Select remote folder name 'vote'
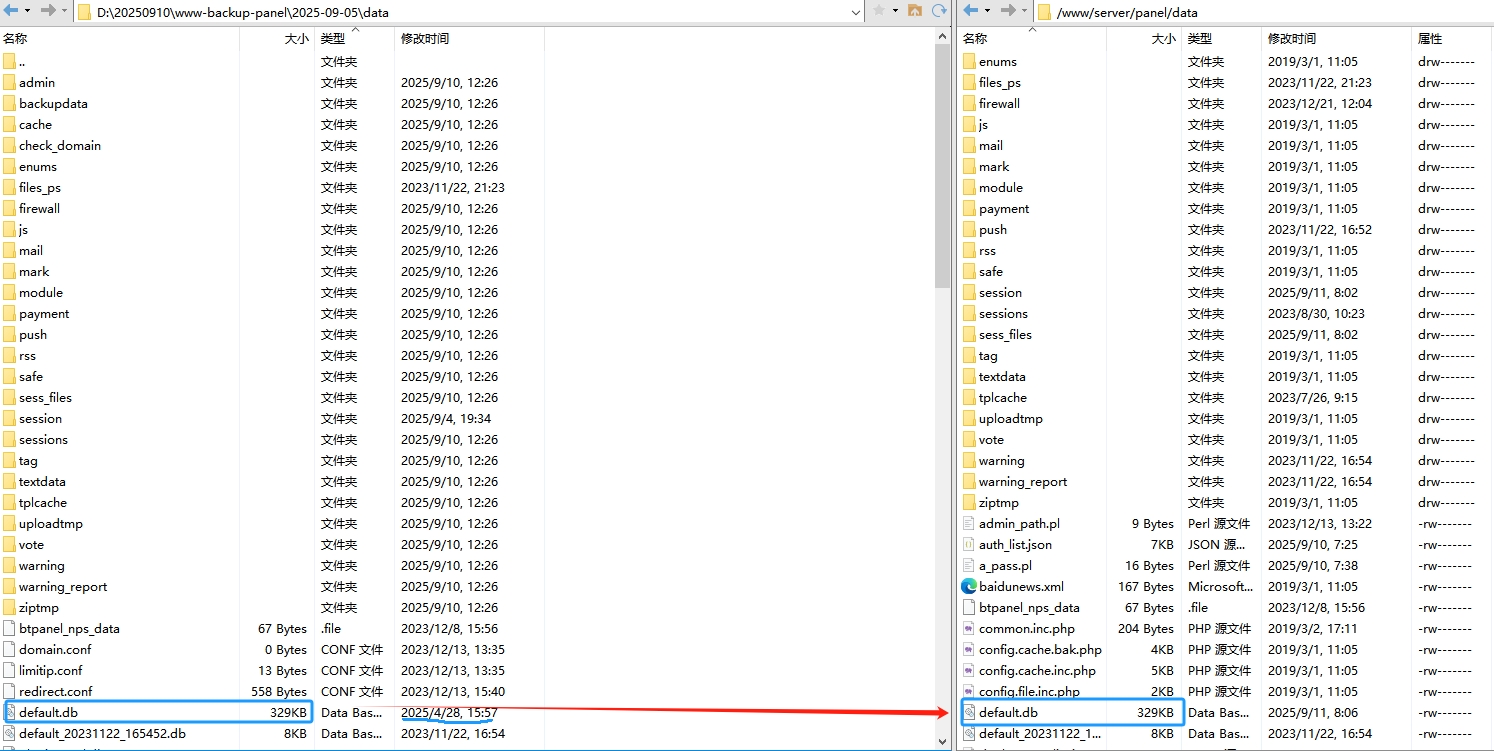This screenshot has height=751, width=1494. tap(991, 440)
